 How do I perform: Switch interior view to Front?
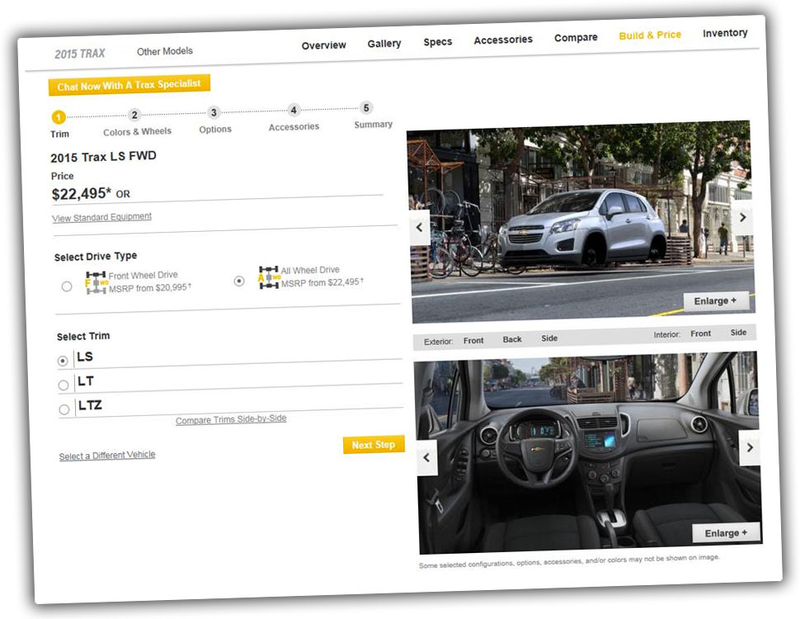click(x=701, y=333)
